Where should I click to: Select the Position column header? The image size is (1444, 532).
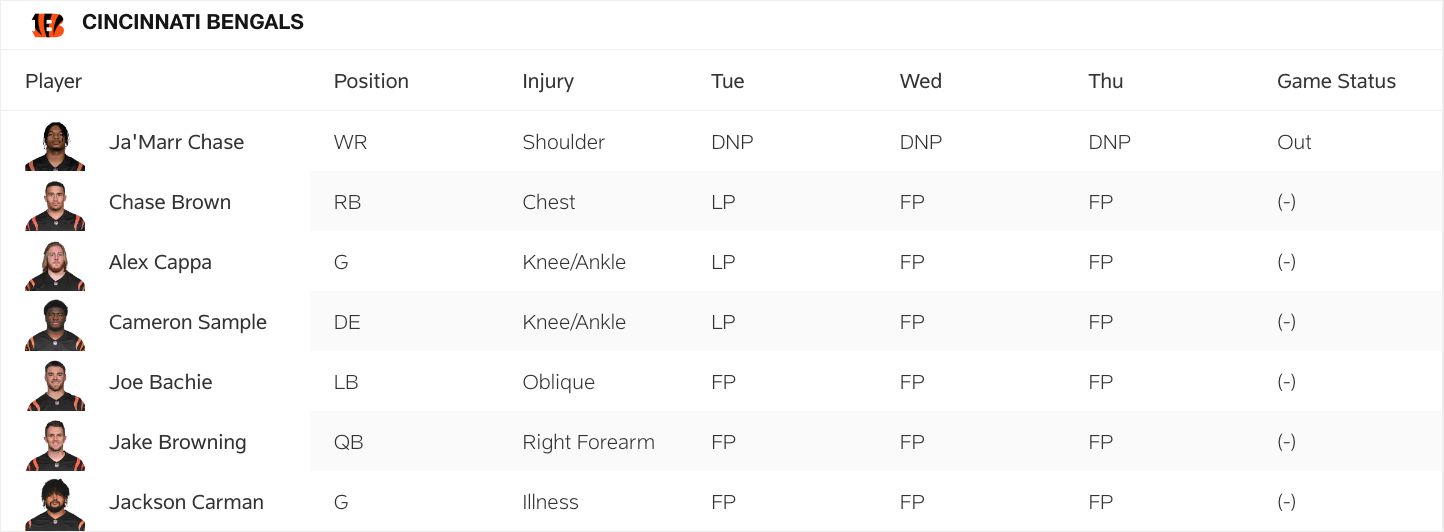[371, 81]
